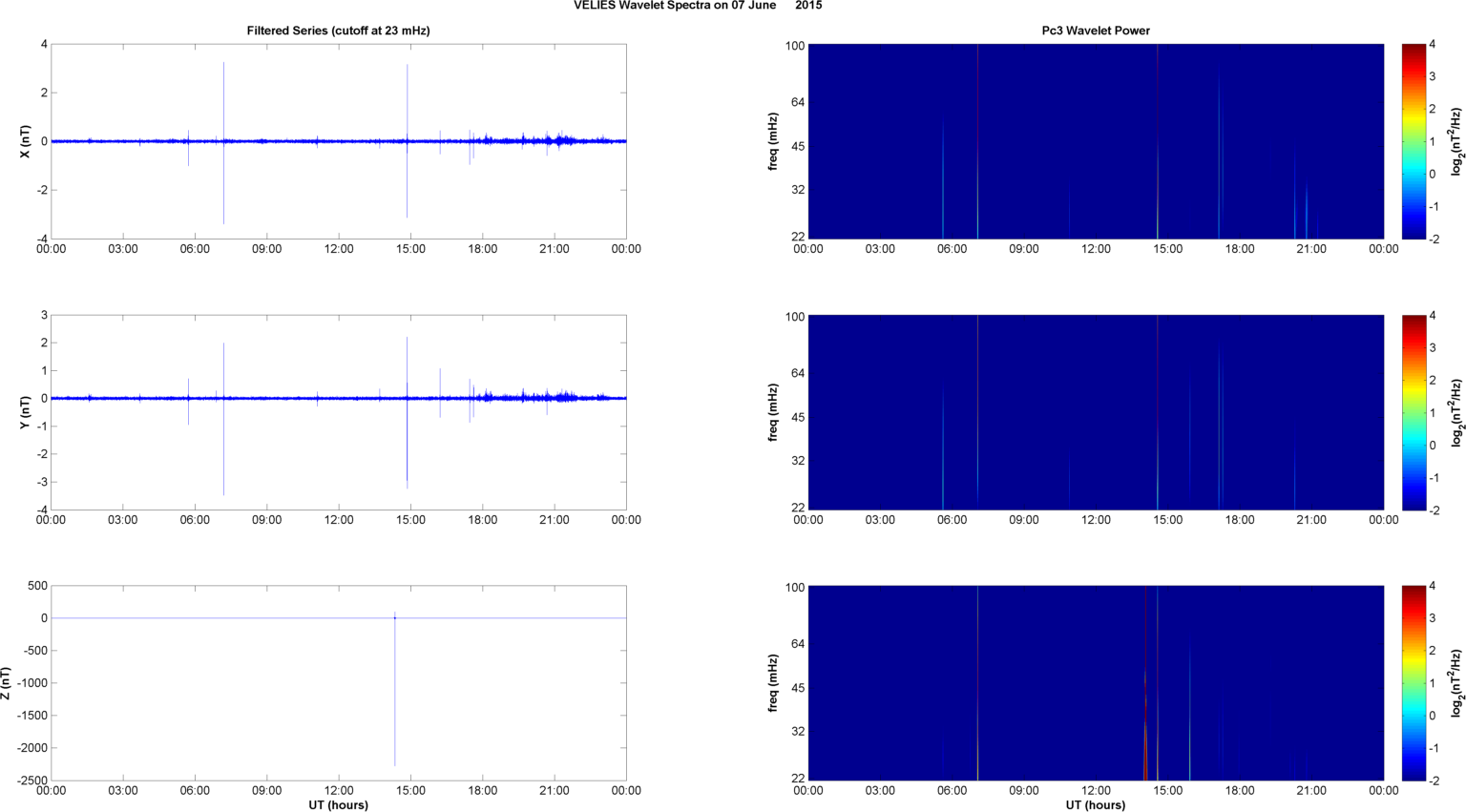
Task: Click the '-2000' tick on the Z axis
Action: pos(31,748)
